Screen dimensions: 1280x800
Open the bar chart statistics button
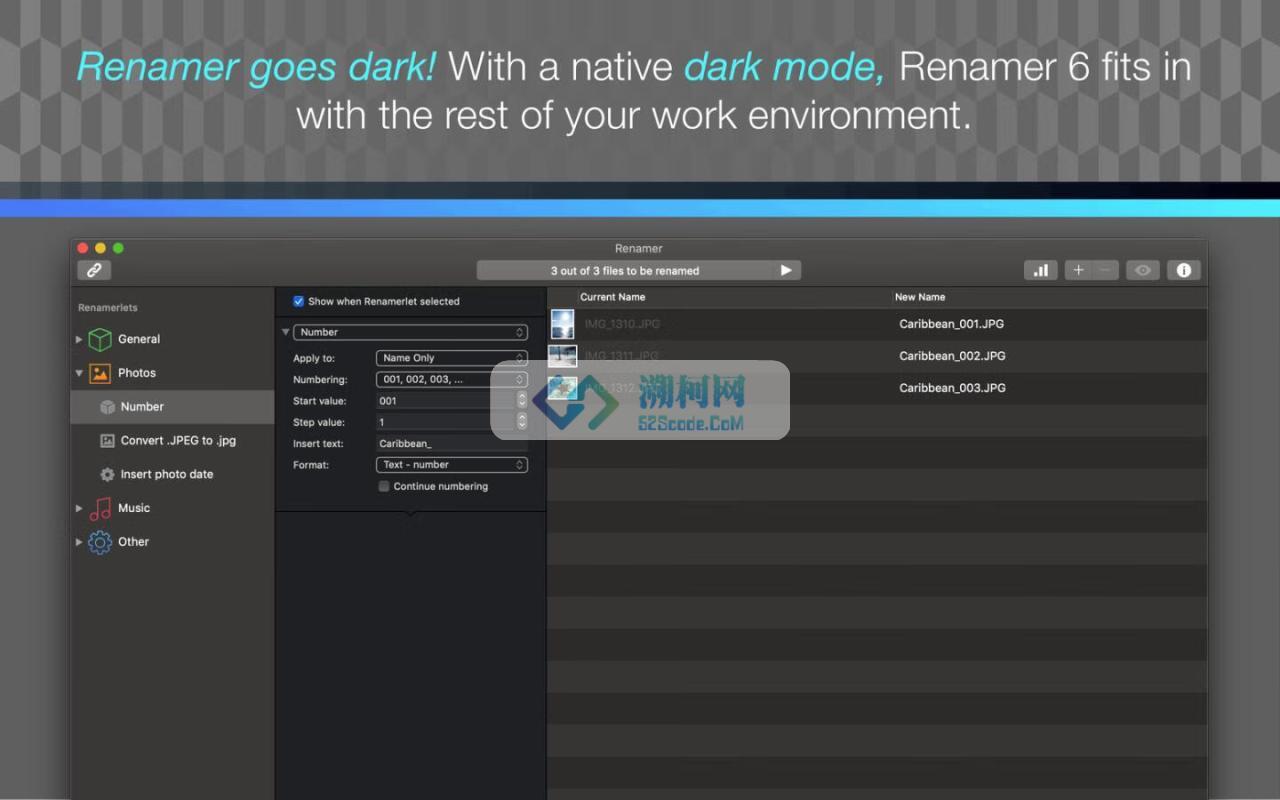click(x=1041, y=270)
